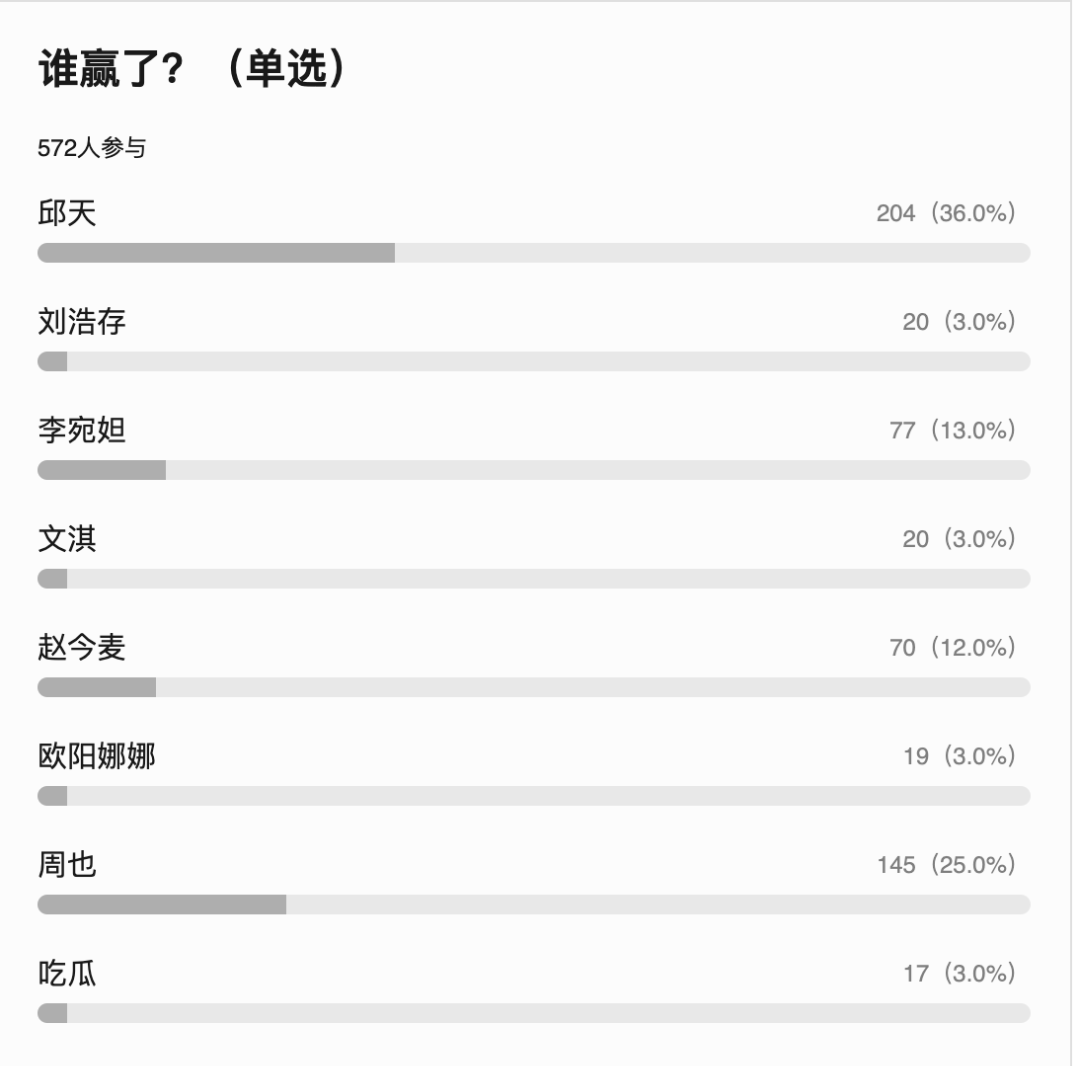Click the "204（36.0%）" vote count
The image size is (1080, 1066).
946,213
